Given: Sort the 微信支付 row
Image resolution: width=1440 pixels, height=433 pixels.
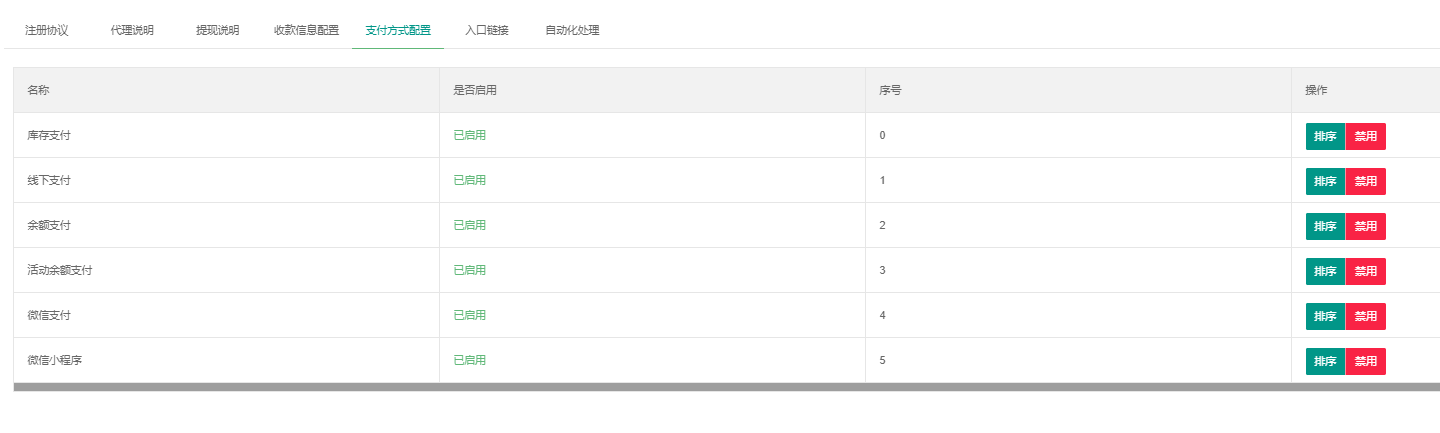Looking at the screenshot, I should pyautogui.click(x=1325, y=316).
